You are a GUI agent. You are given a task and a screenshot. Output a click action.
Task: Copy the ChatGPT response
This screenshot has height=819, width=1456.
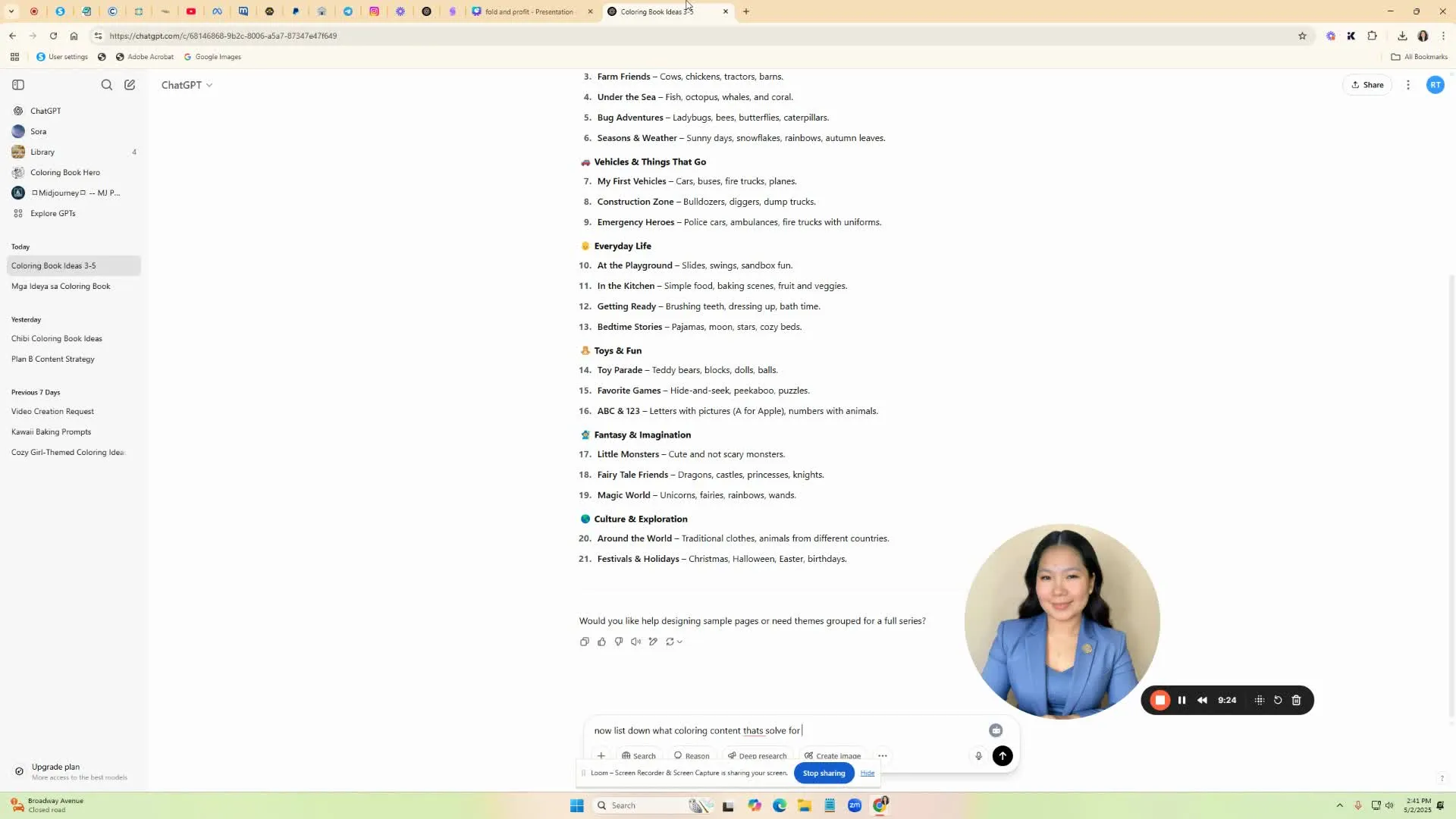tap(584, 642)
